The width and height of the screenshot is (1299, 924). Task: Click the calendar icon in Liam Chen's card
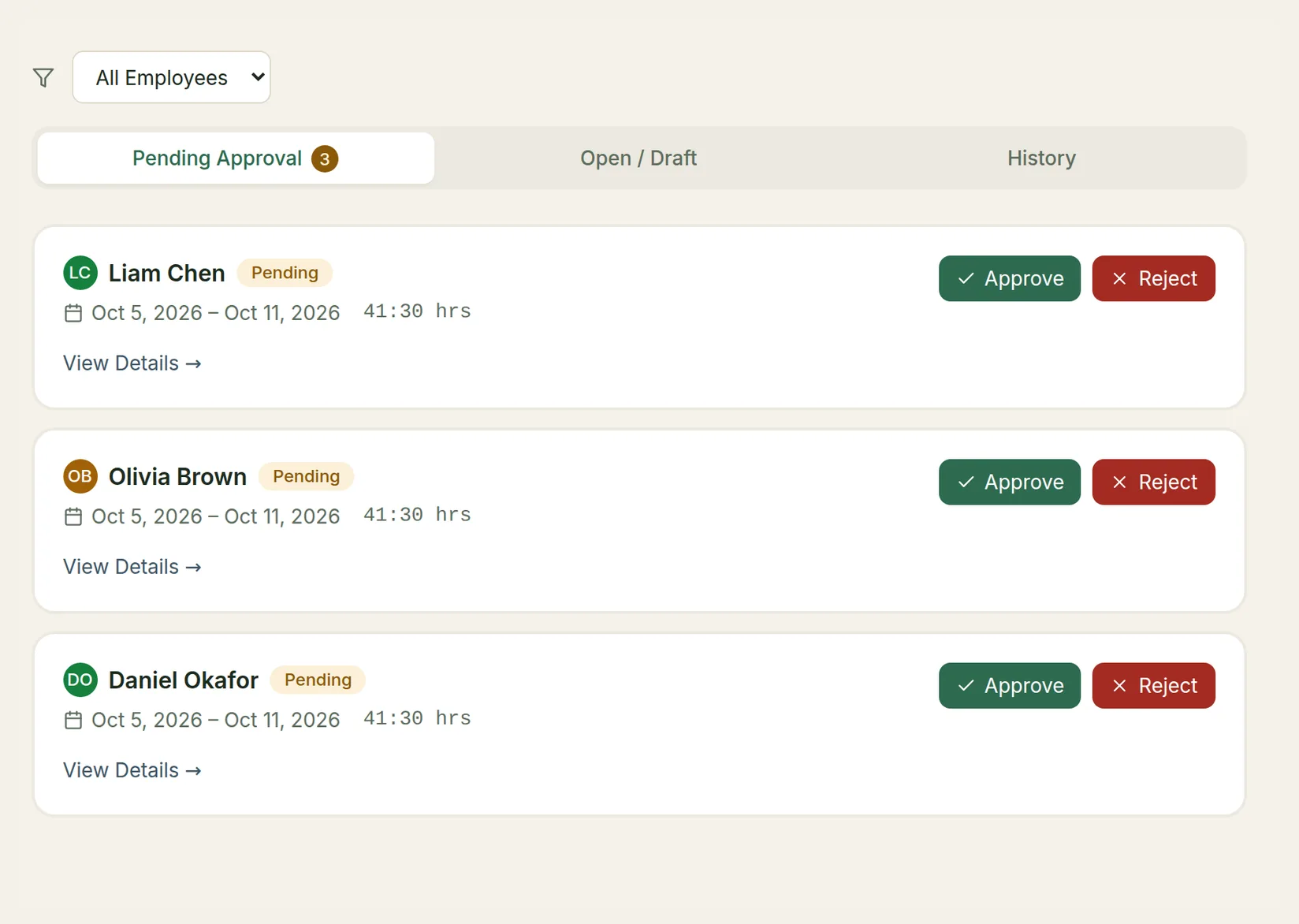coord(73,313)
